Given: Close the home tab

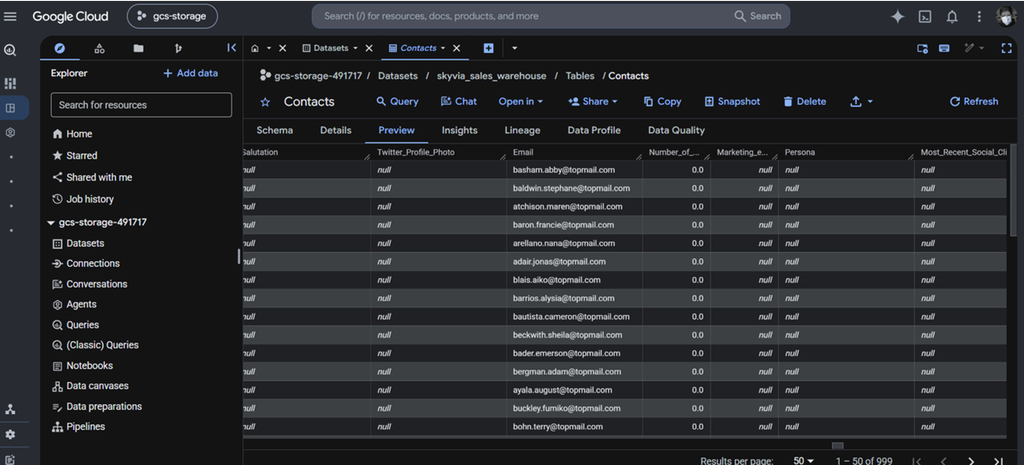Looking at the screenshot, I should pyautogui.click(x=283, y=48).
